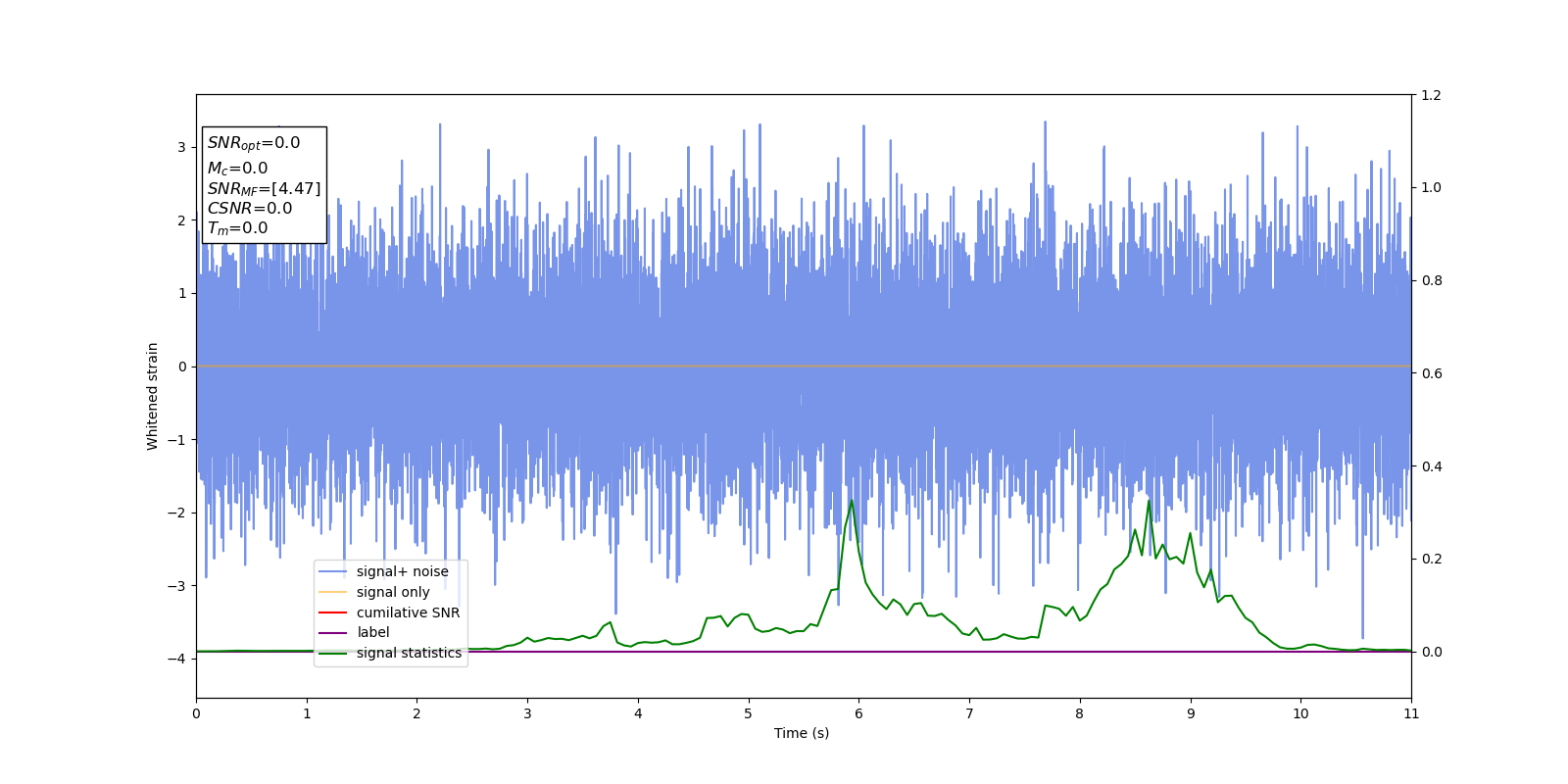This screenshot has height=784, width=1568.
Task: Click x-axis tick label 3
Action: pyautogui.click(x=527, y=713)
